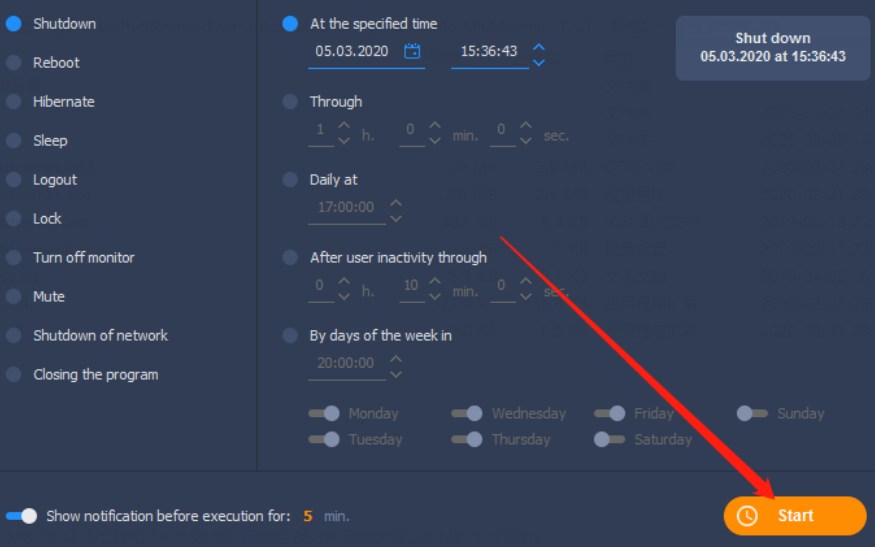Click the 15:36:43 time field
Screen dimensions: 875x547
coord(489,51)
